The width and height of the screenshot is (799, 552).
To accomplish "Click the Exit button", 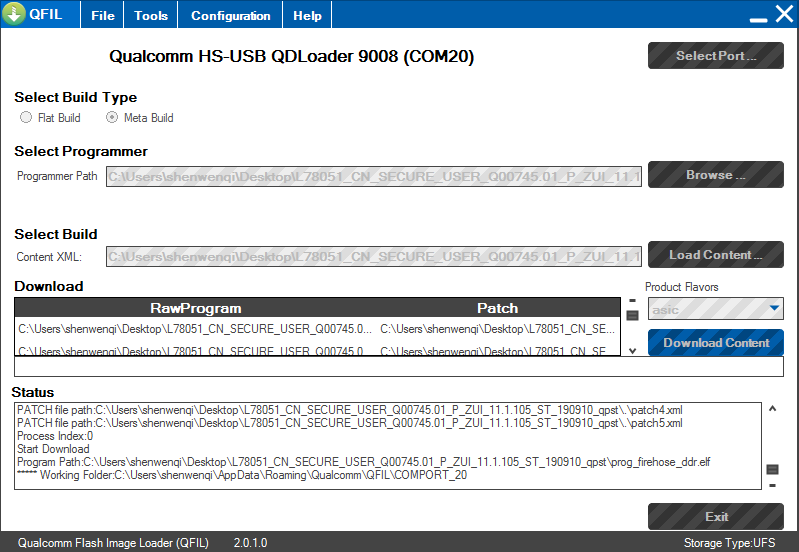I will point(715,516).
